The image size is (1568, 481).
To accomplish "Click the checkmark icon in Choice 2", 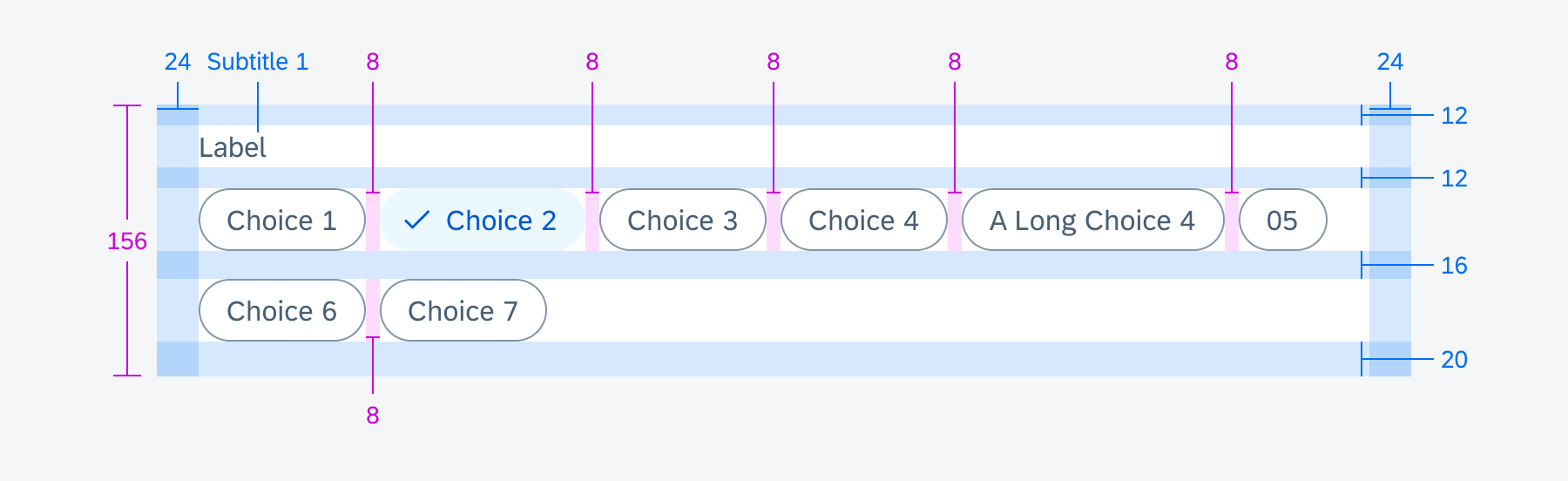I will (x=417, y=220).
